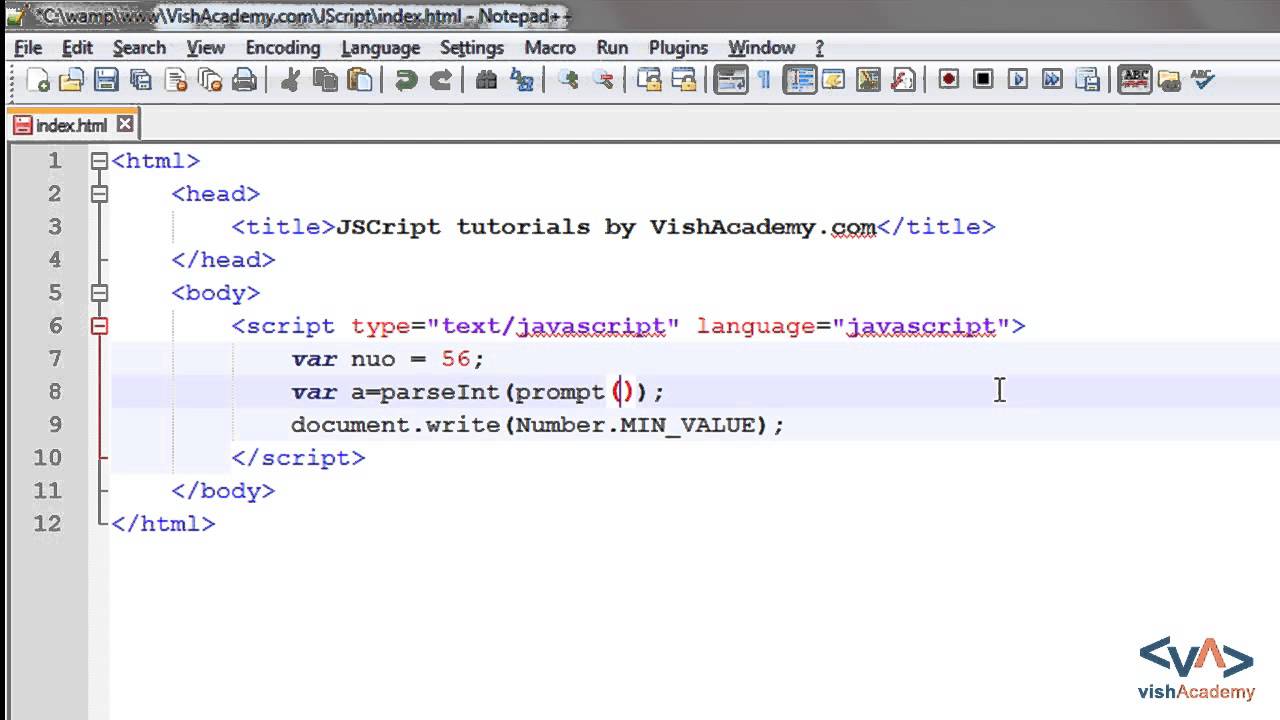Click the Redo arrow icon
Image resolution: width=1280 pixels, height=720 pixels.
tap(440, 80)
